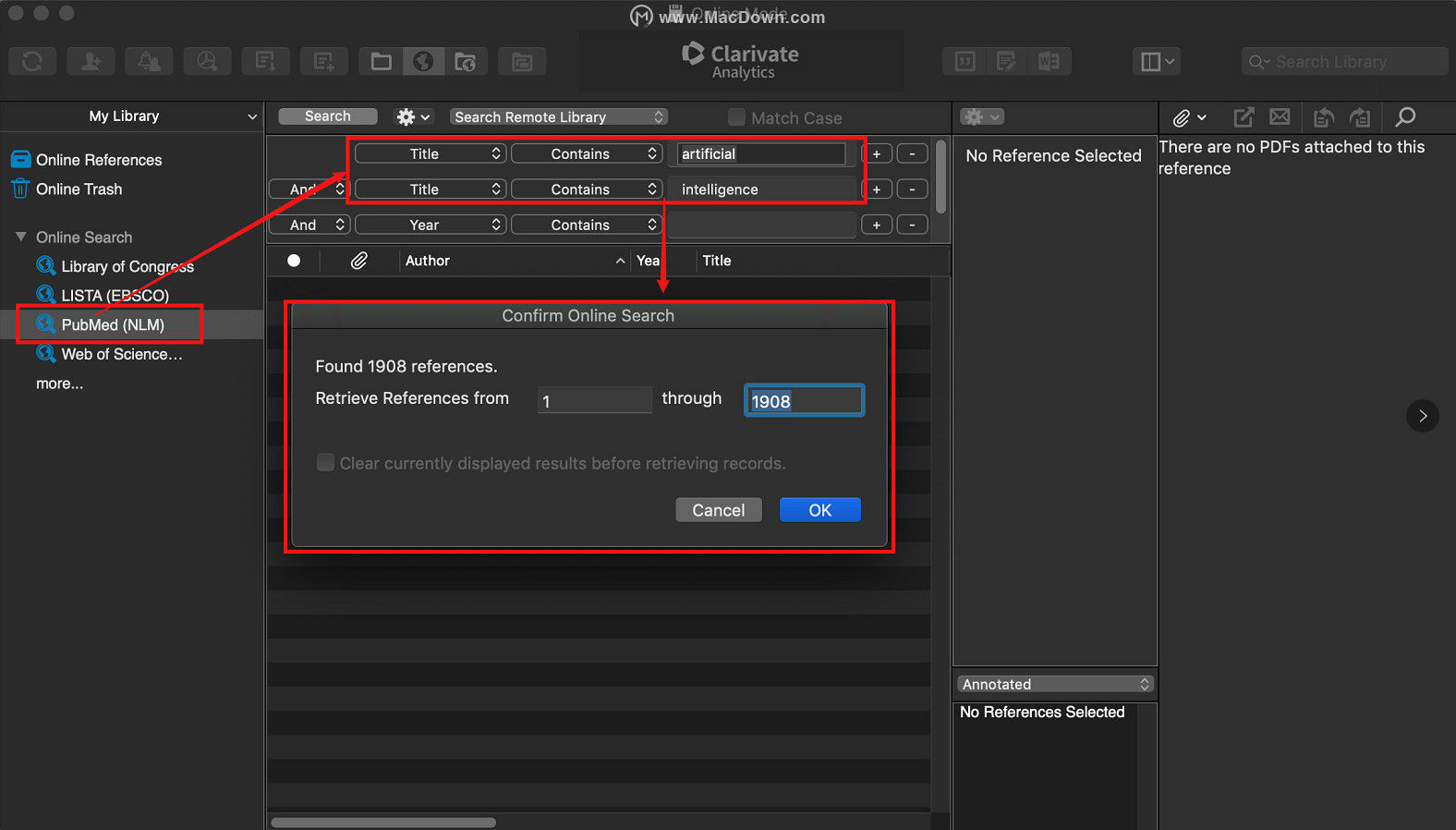Viewport: 1456px width, 830px height.
Task: Click the rotate PDF left icon
Action: coord(1323,116)
